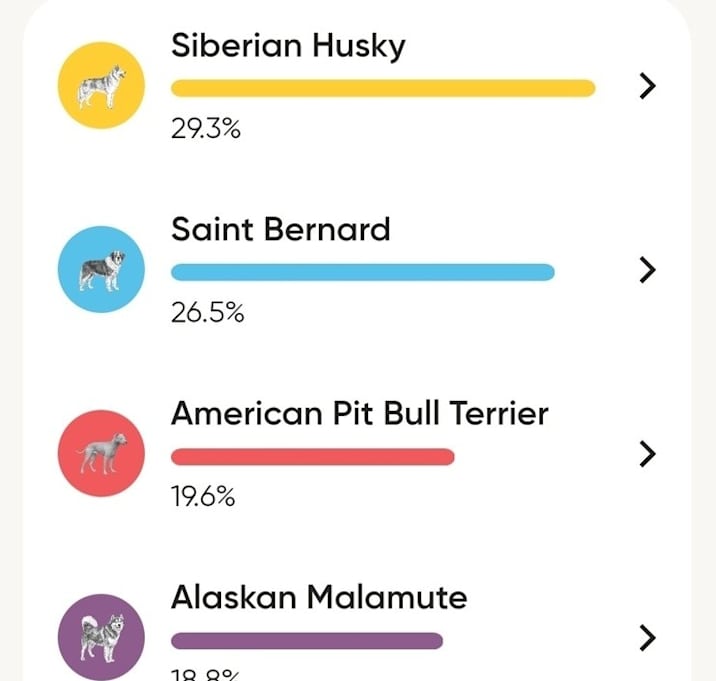Open the Alaskan Malamute breed title
The height and width of the screenshot is (681, 716).
point(319,597)
